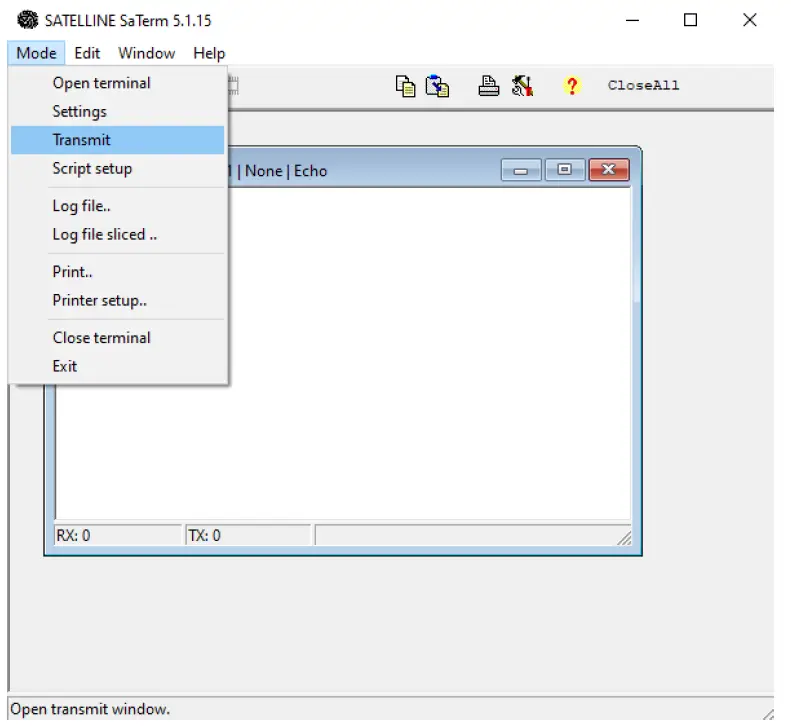Minimize the SATELLINE SaTerm main window
Viewport: 791px width, 727px height.
point(633,20)
